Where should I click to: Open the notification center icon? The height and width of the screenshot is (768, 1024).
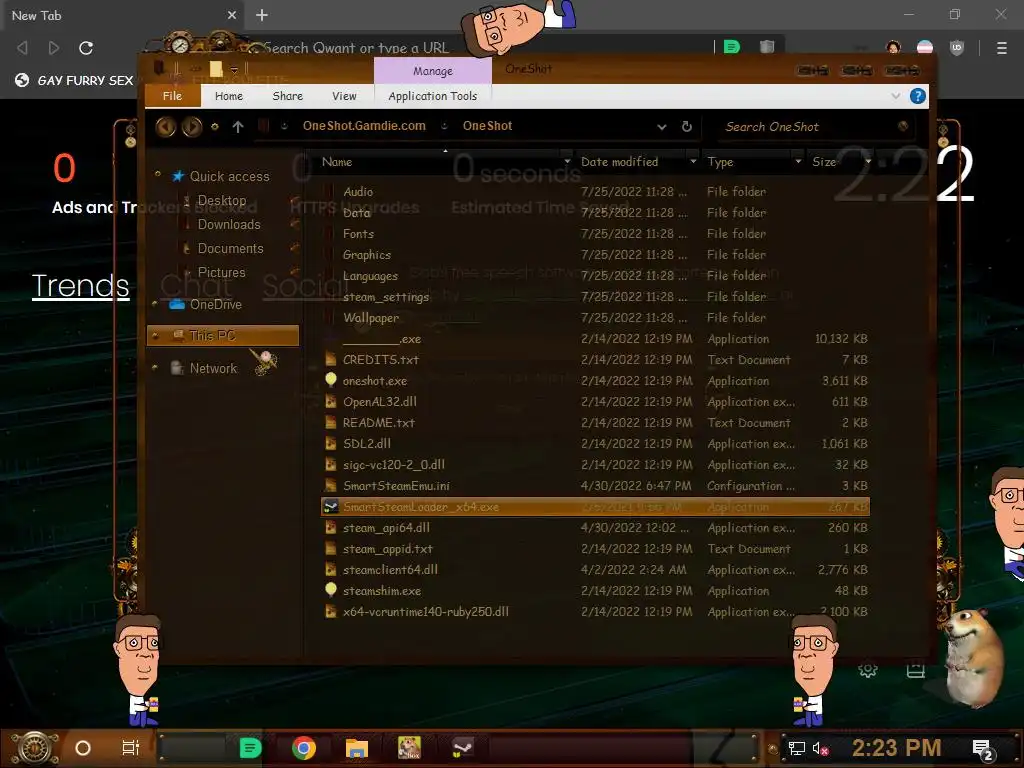982,749
